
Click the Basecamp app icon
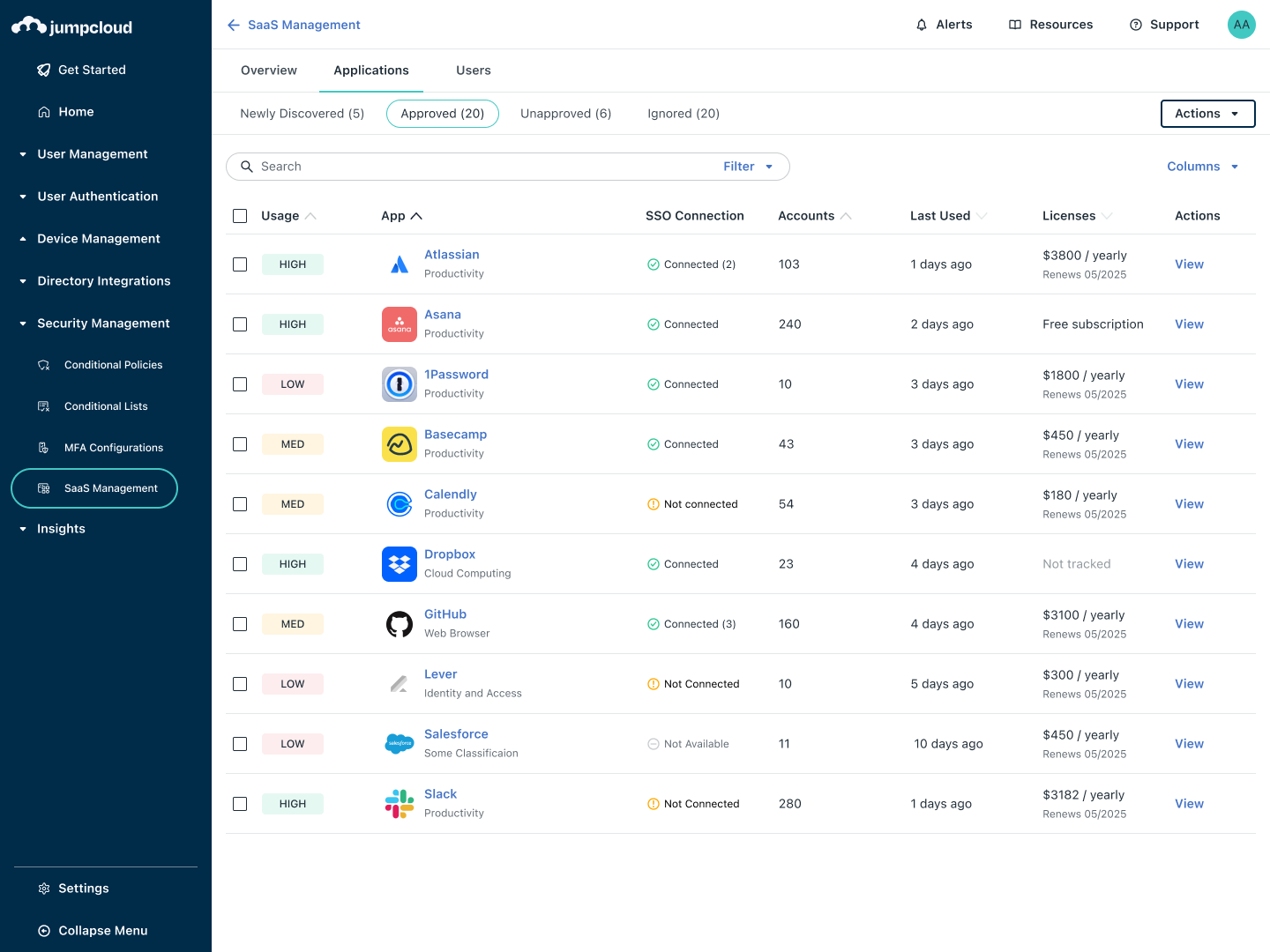click(399, 443)
